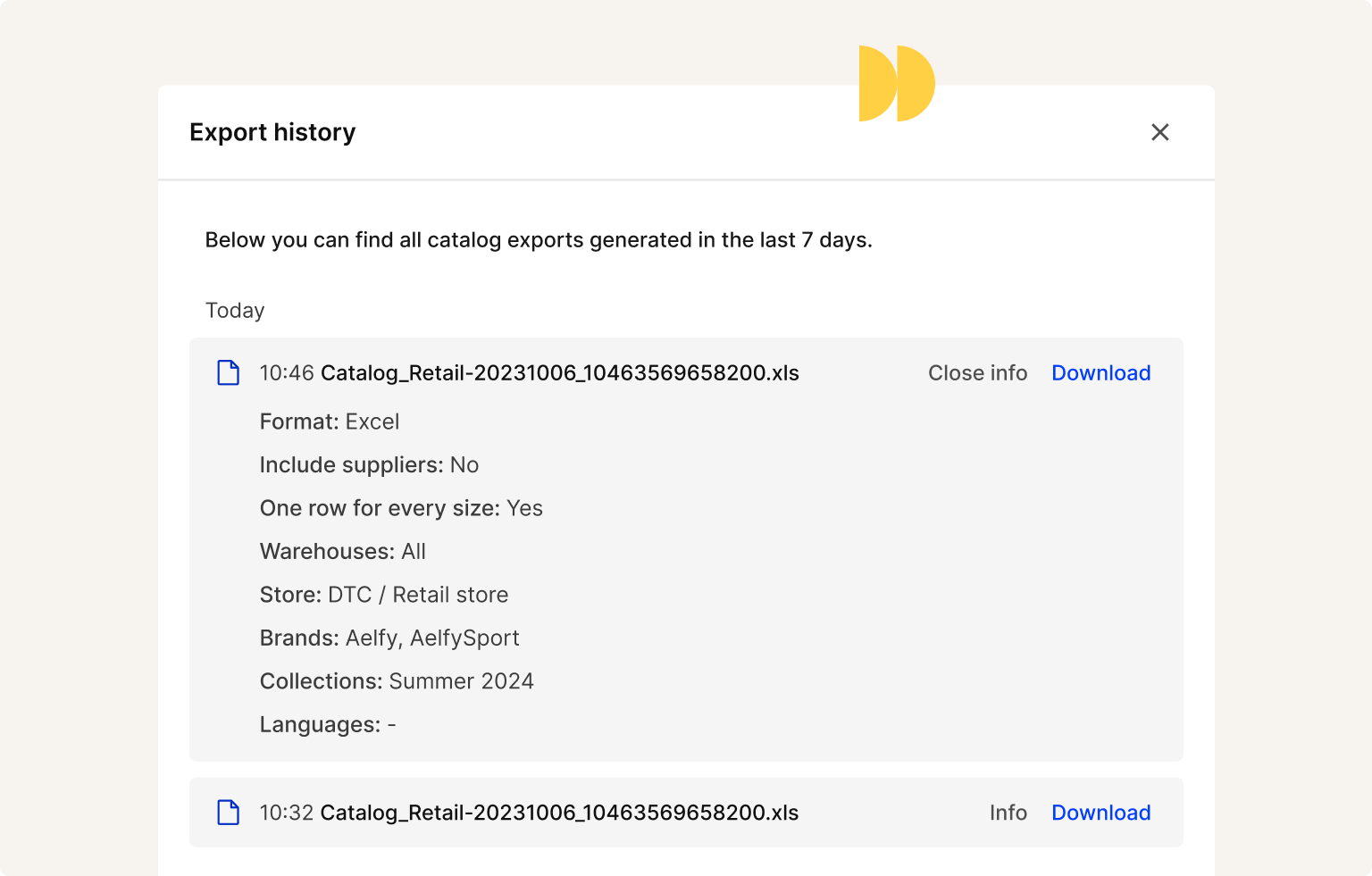Select the 10:46 Catalog_Retail file name
The height and width of the screenshot is (876, 1372).
click(x=559, y=373)
